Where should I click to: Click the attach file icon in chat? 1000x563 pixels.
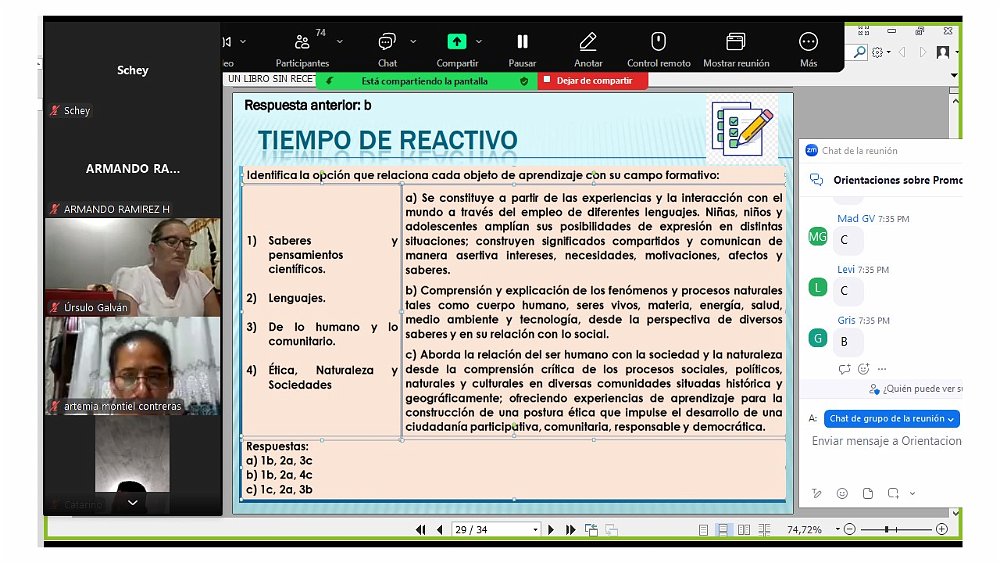(x=867, y=493)
